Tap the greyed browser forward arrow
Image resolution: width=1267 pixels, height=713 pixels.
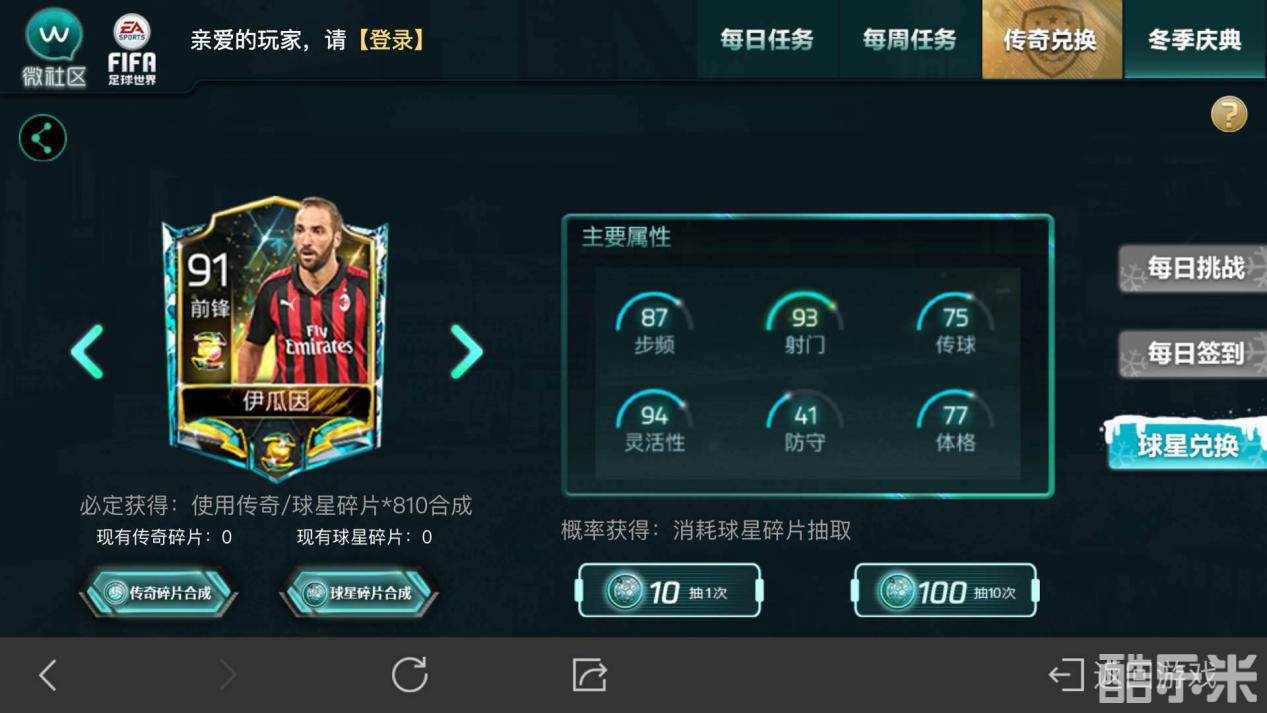coord(228,675)
